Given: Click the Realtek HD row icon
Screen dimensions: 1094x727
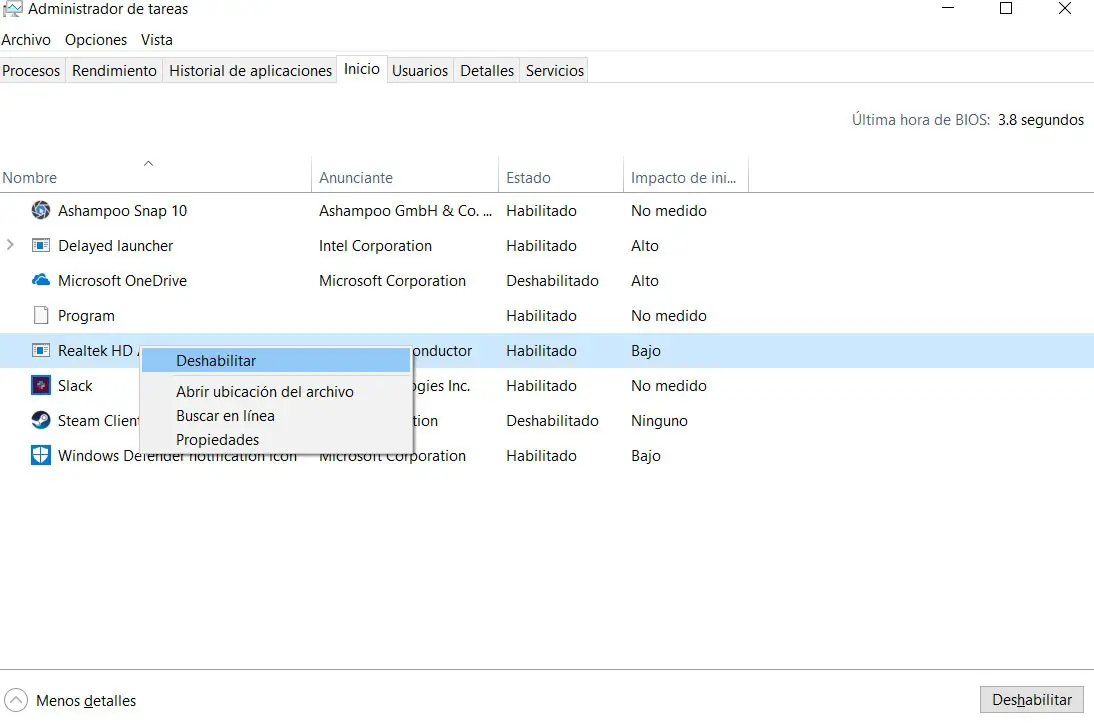Looking at the screenshot, I should [x=41, y=350].
